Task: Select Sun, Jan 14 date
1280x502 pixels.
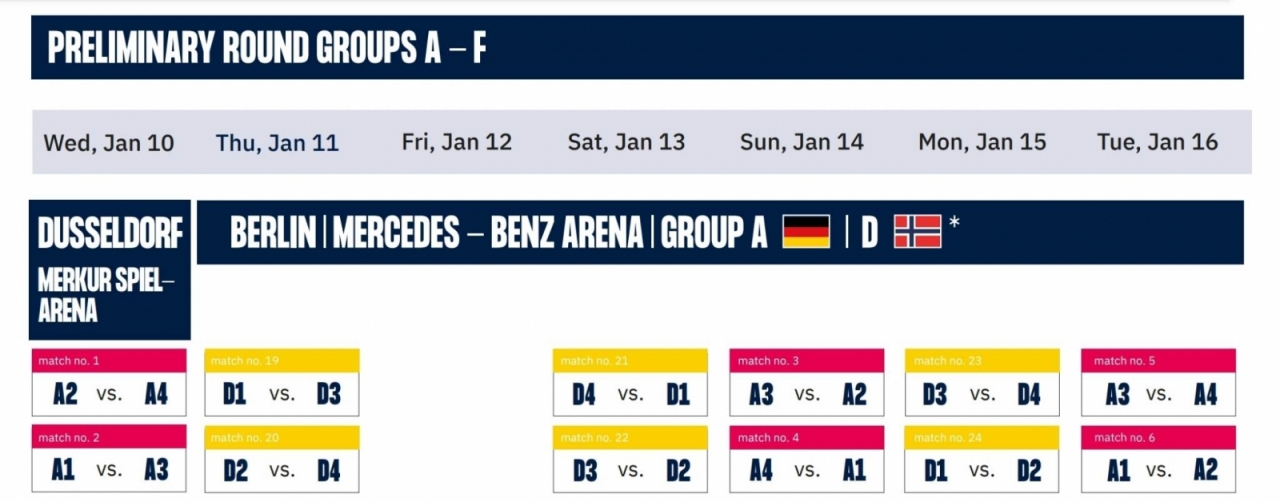Action: coord(801,142)
